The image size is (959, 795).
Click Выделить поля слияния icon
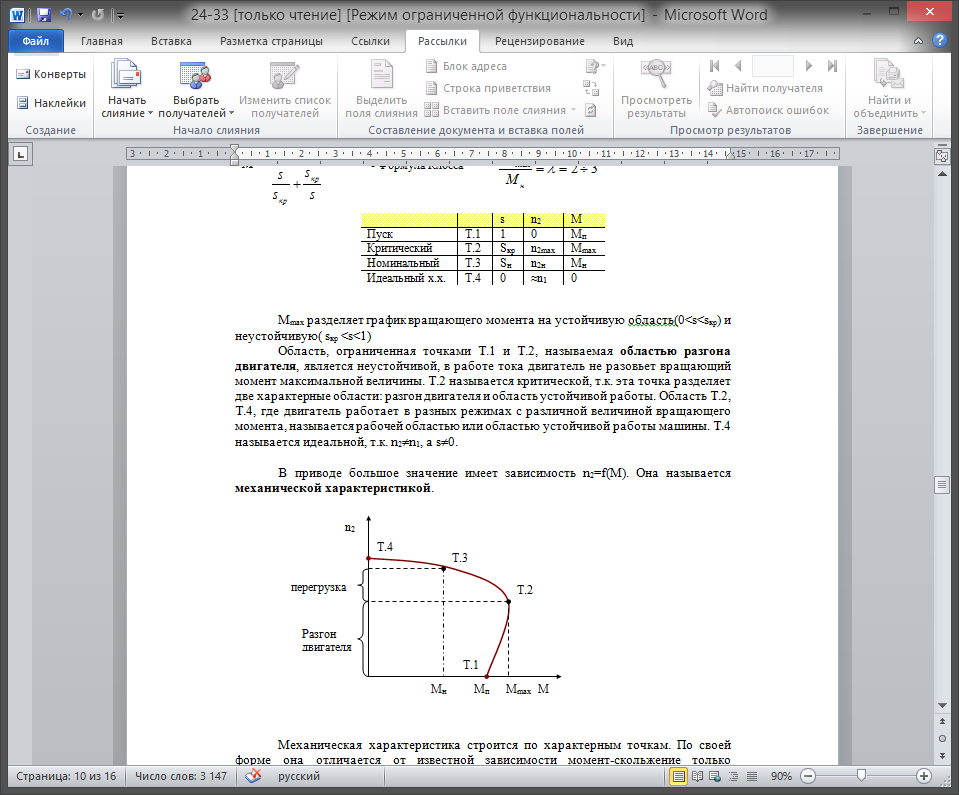[382, 76]
